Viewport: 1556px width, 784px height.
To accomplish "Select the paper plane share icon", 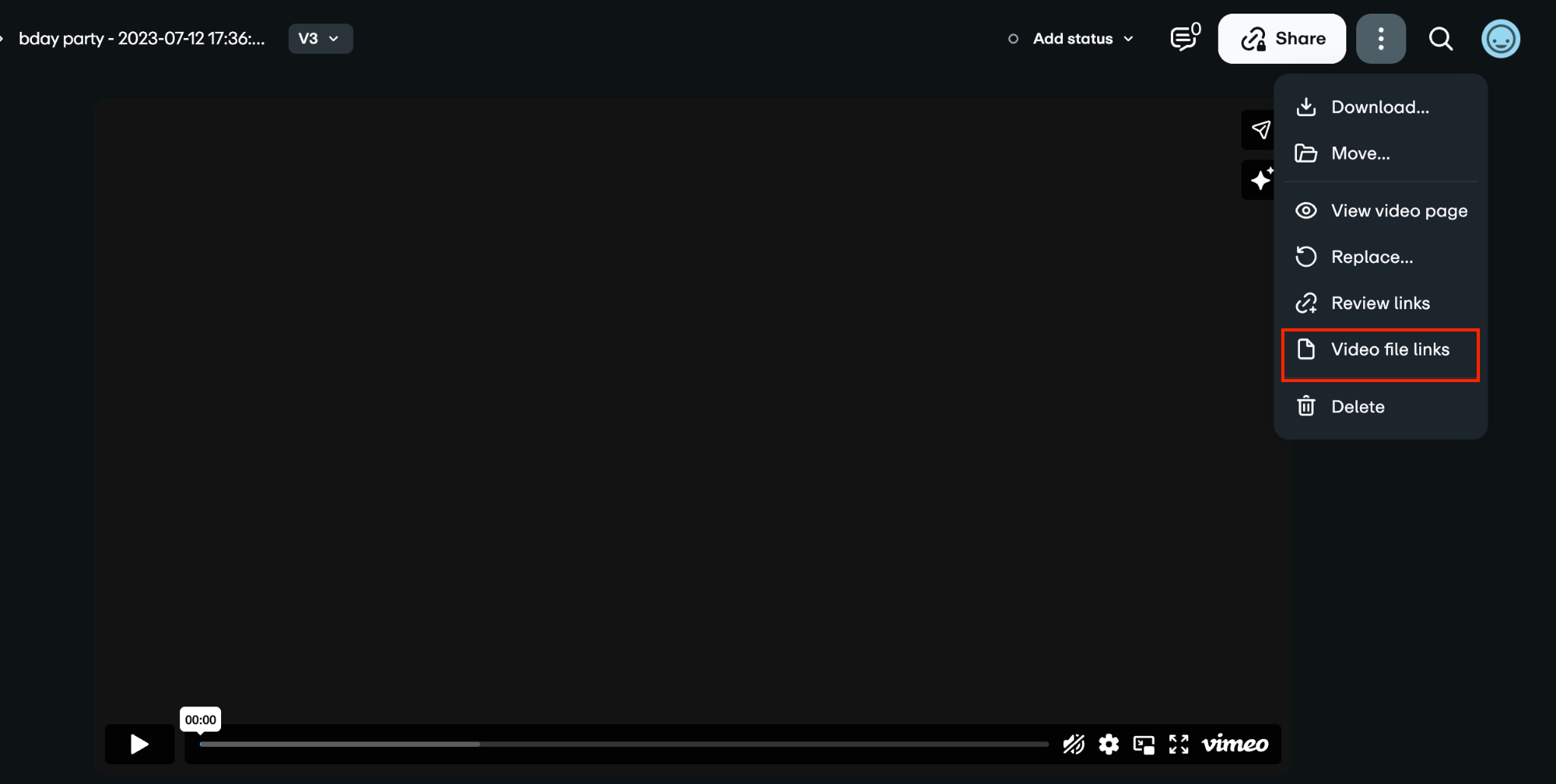I will point(1260,129).
